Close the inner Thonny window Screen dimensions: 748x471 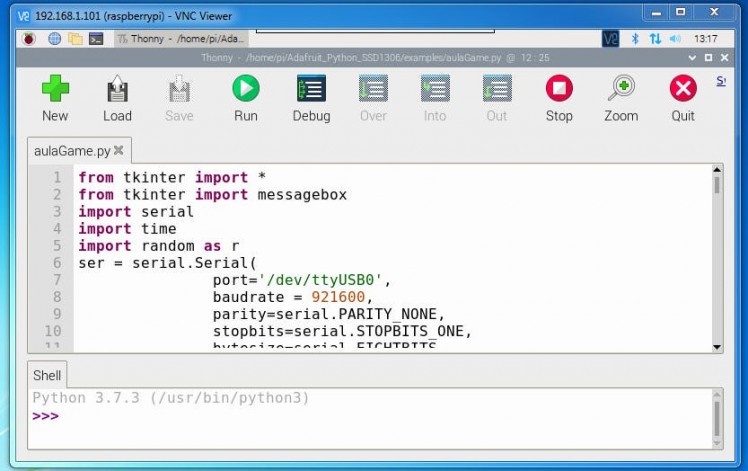coord(725,58)
